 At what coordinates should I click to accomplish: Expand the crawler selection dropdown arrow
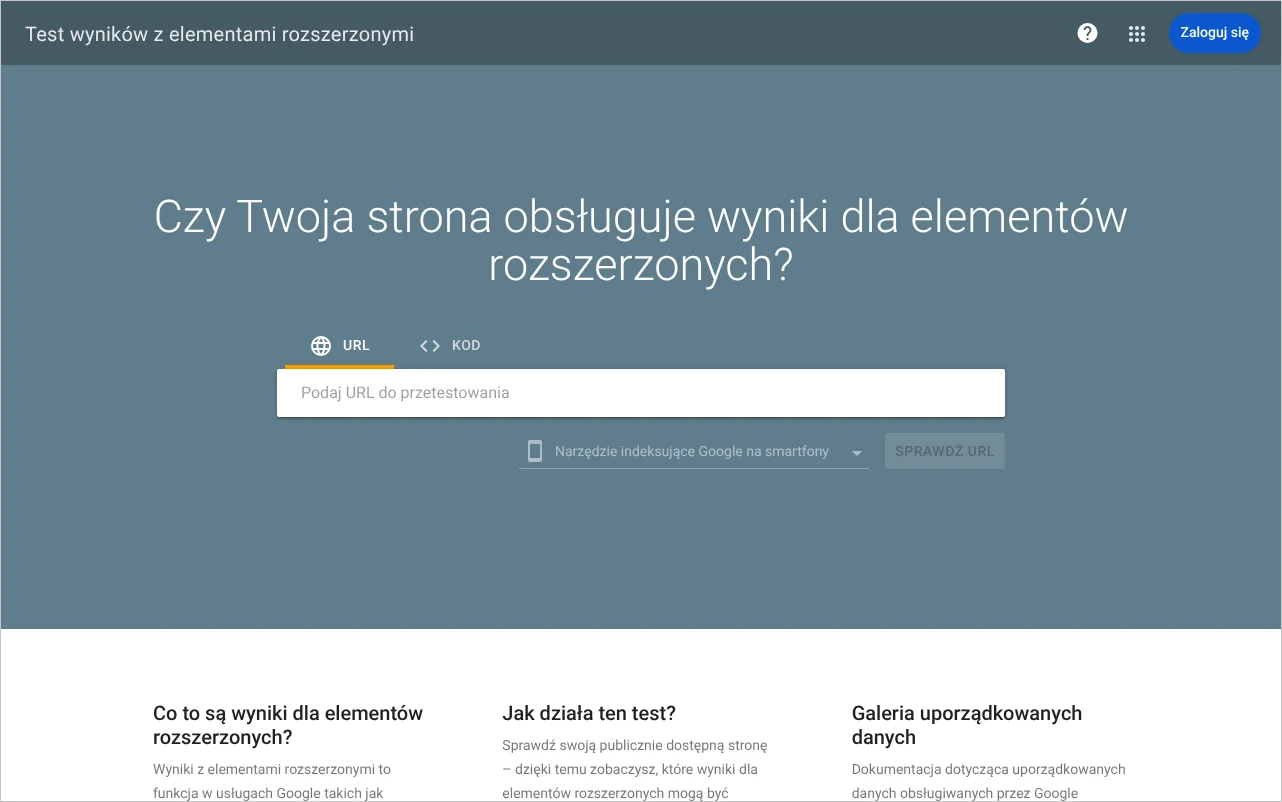pyautogui.click(x=857, y=453)
